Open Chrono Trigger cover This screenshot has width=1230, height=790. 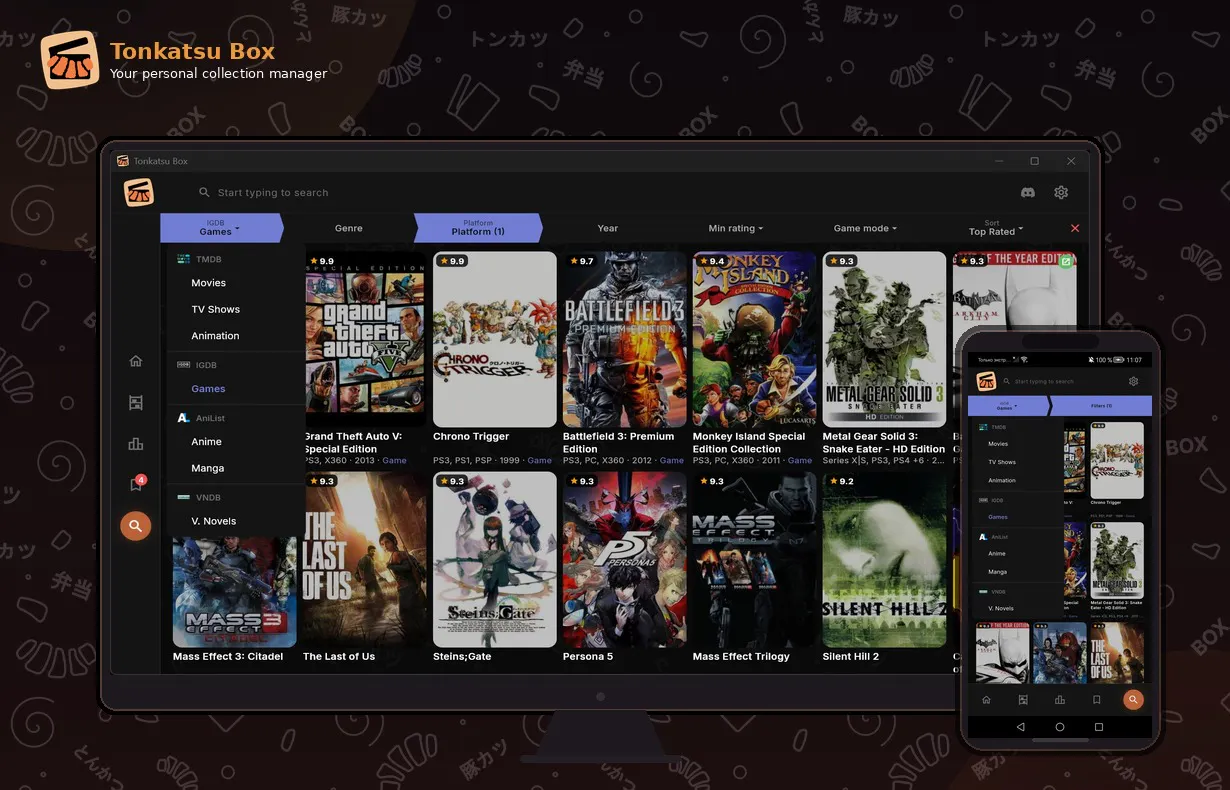(x=495, y=339)
